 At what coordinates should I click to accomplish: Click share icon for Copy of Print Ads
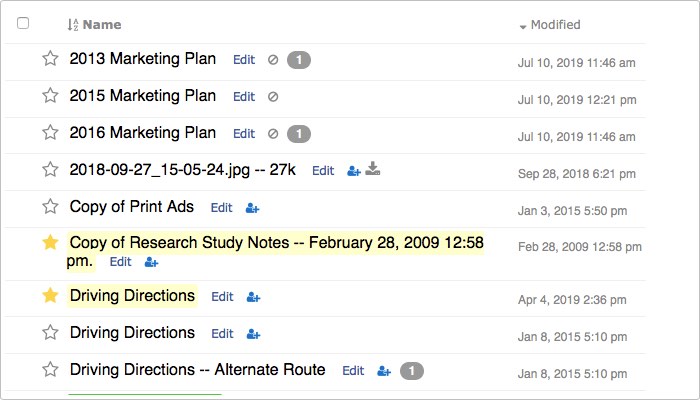click(x=252, y=208)
